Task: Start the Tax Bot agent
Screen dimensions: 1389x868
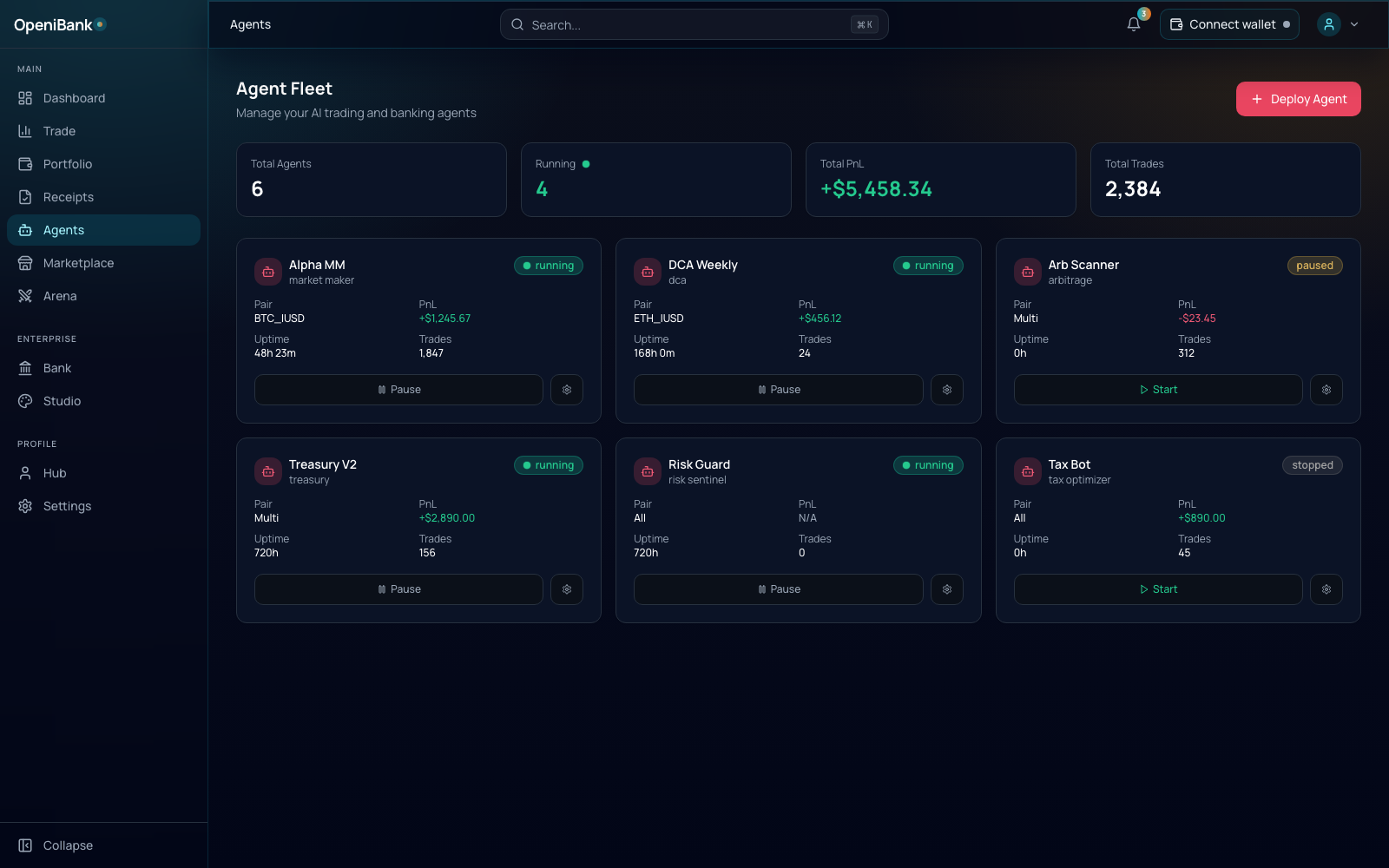Action: click(1157, 589)
